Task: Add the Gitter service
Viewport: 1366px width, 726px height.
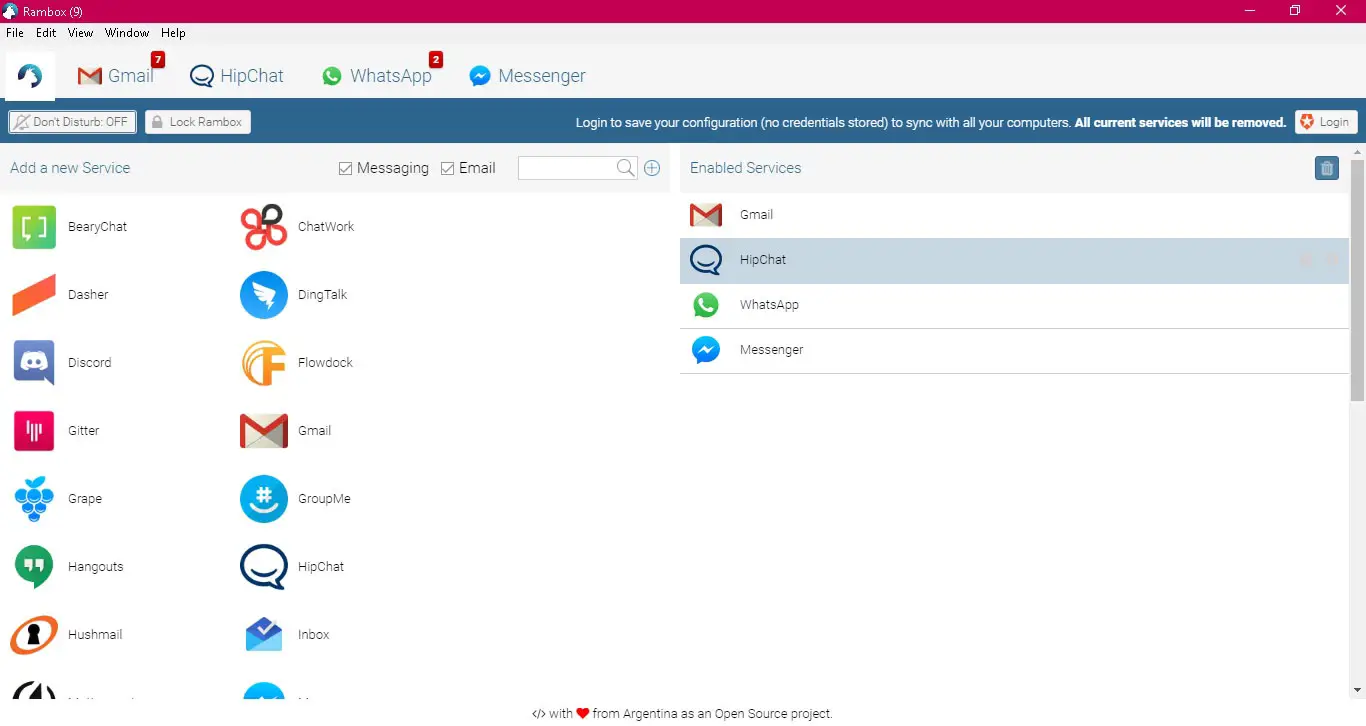Action: 34,431
